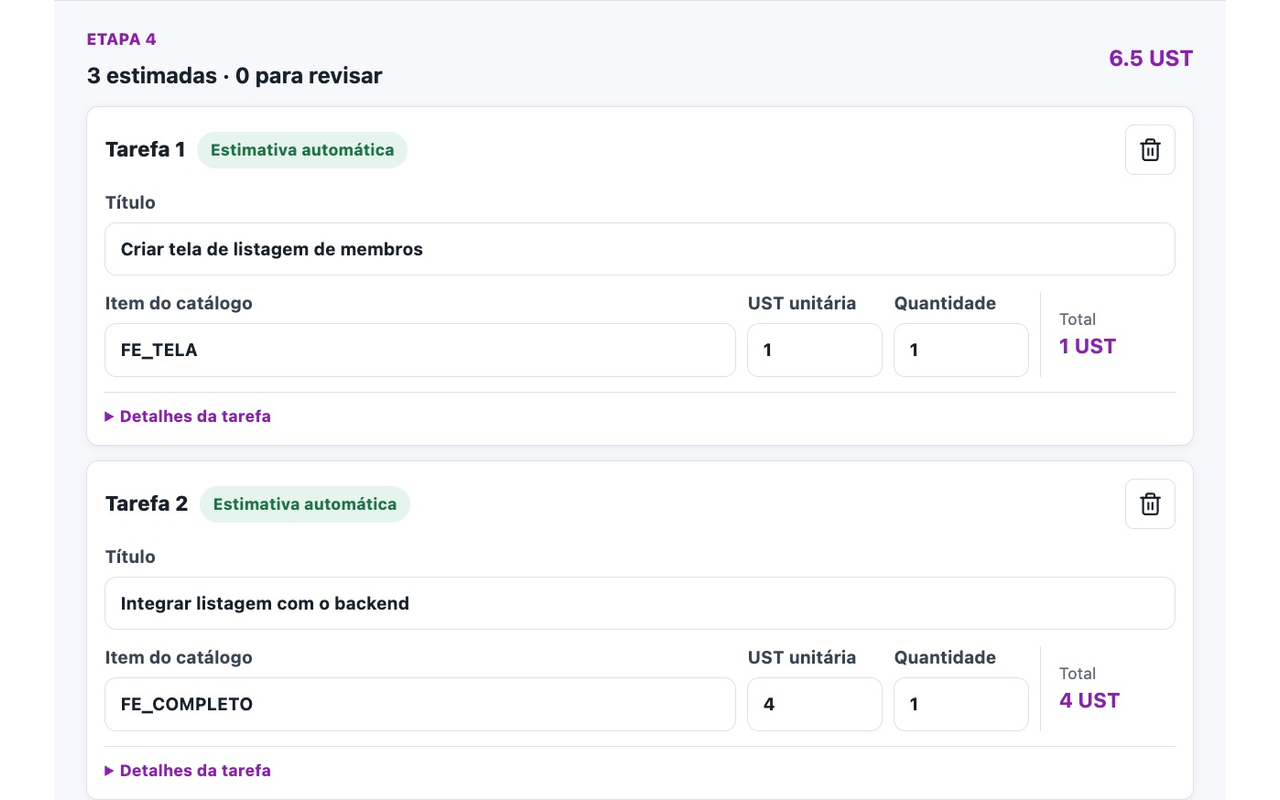This screenshot has width=1280, height=800.
Task: Select the Quantidade field of Tarefa 1
Action: tap(961, 350)
